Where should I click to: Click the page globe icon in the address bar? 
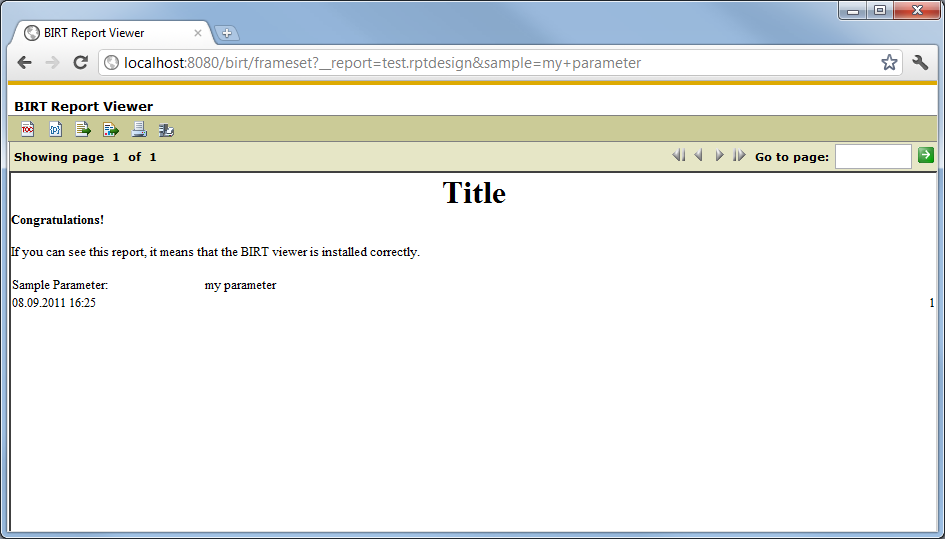click(111, 63)
